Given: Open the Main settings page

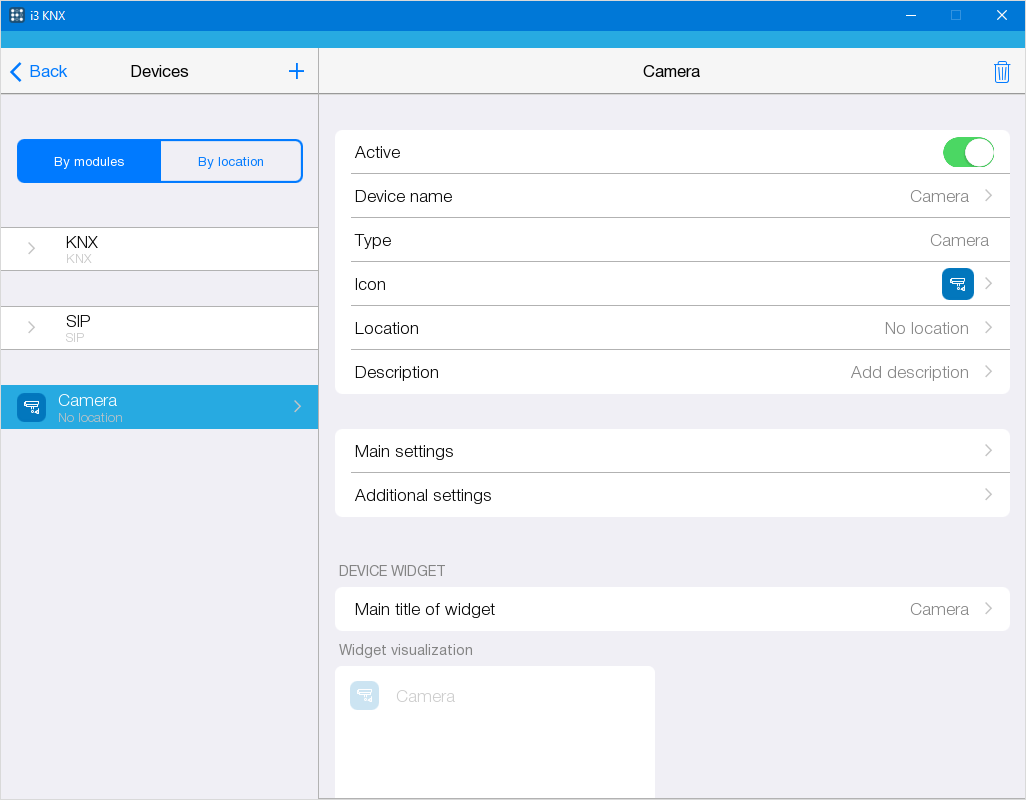Looking at the screenshot, I should [671, 451].
